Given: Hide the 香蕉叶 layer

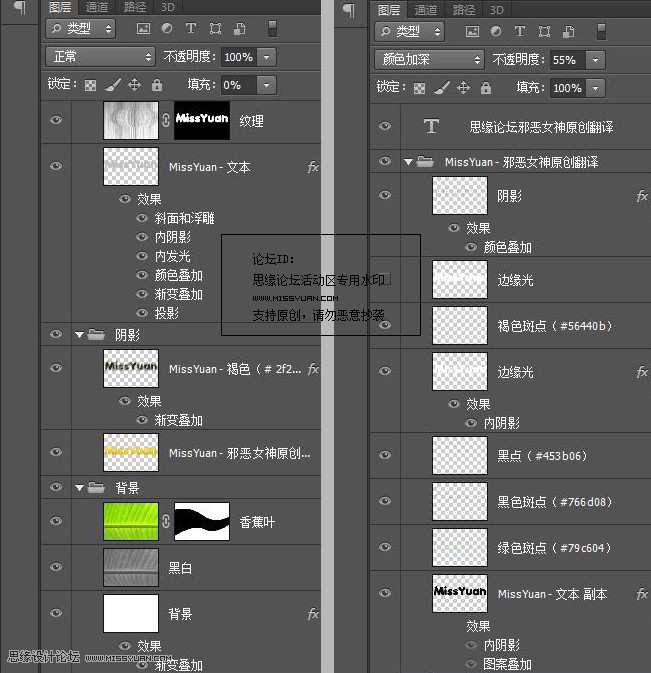Looking at the screenshot, I should (x=56, y=521).
